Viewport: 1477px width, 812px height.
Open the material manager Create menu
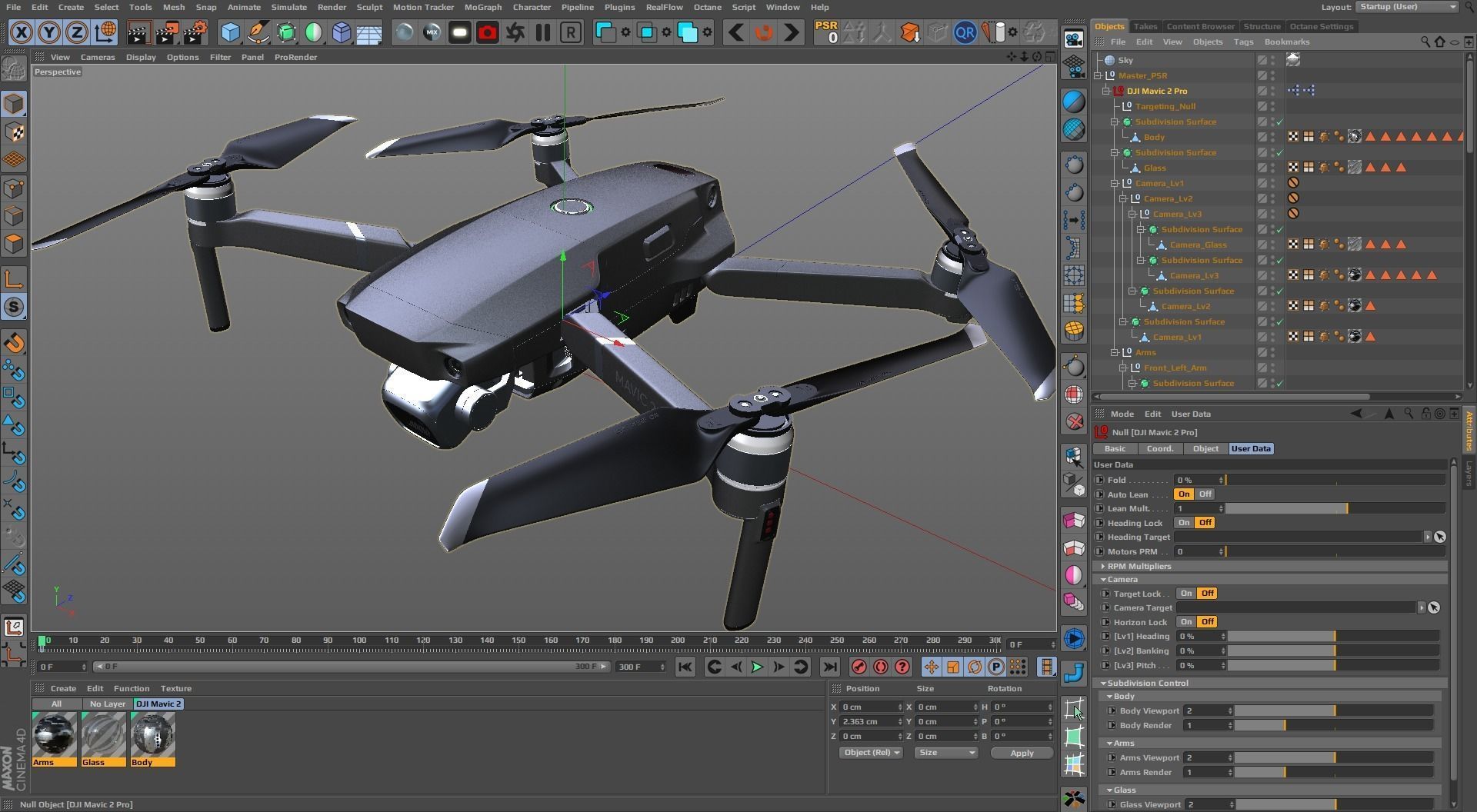coord(63,689)
